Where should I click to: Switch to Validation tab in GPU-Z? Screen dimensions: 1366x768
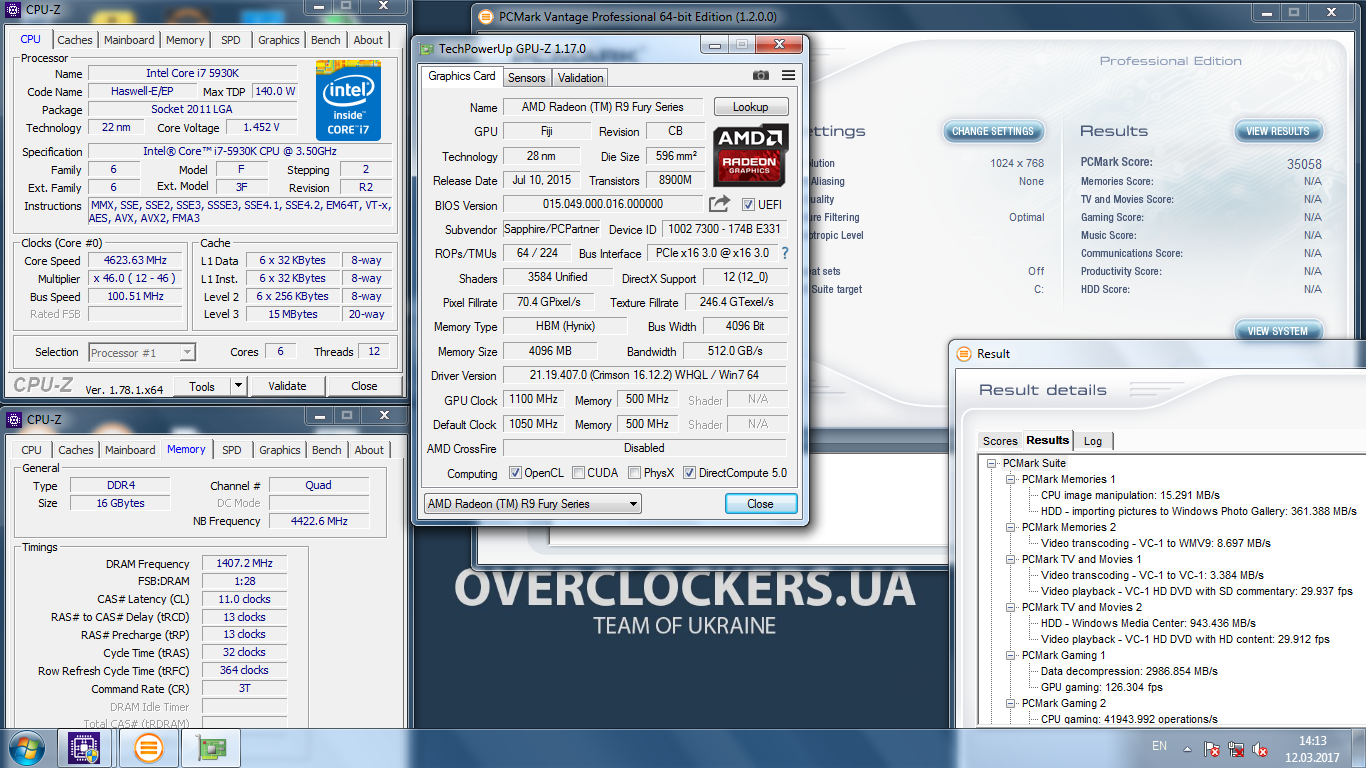pyautogui.click(x=580, y=78)
